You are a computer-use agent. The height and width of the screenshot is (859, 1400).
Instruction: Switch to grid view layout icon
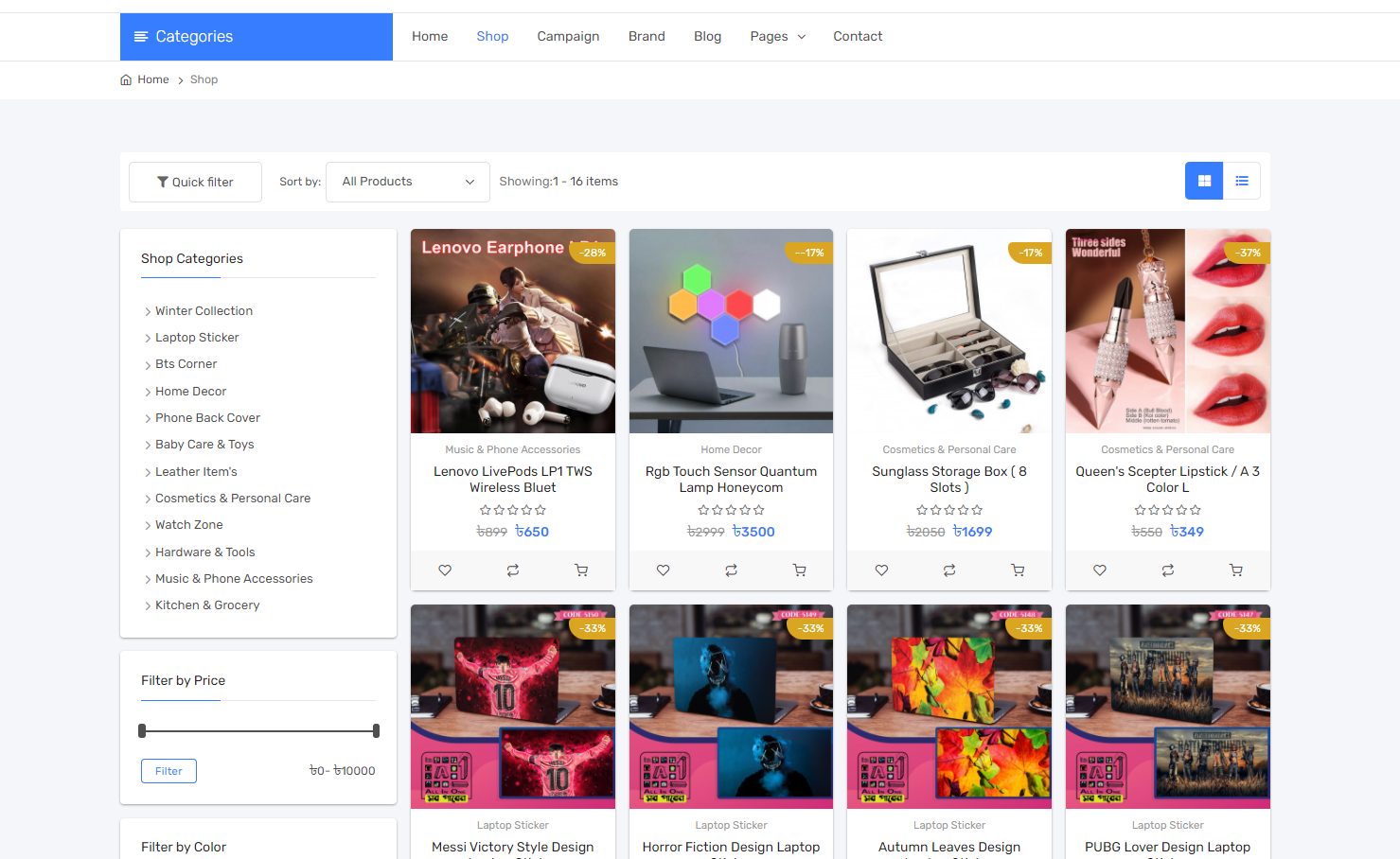tap(1203, 180)
